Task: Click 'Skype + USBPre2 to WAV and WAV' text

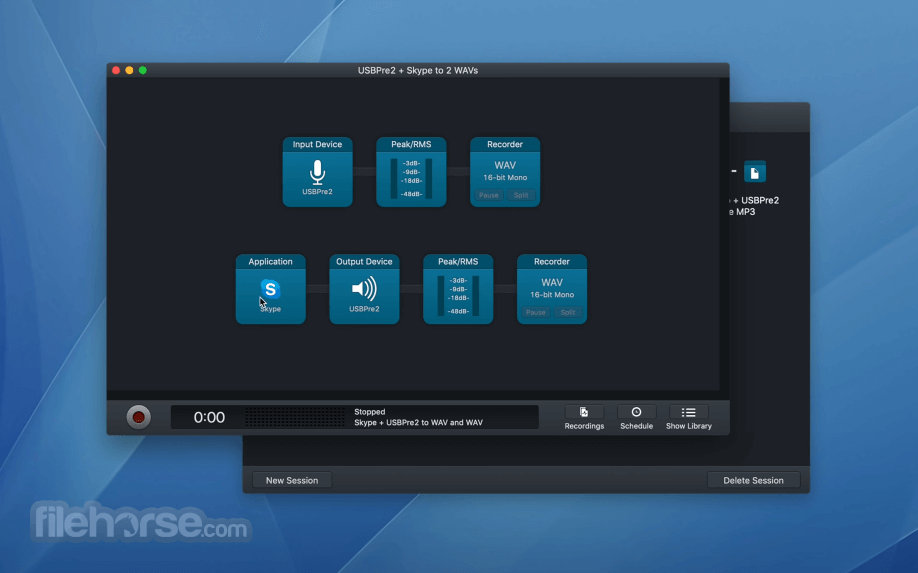Action: pos(418,423)
